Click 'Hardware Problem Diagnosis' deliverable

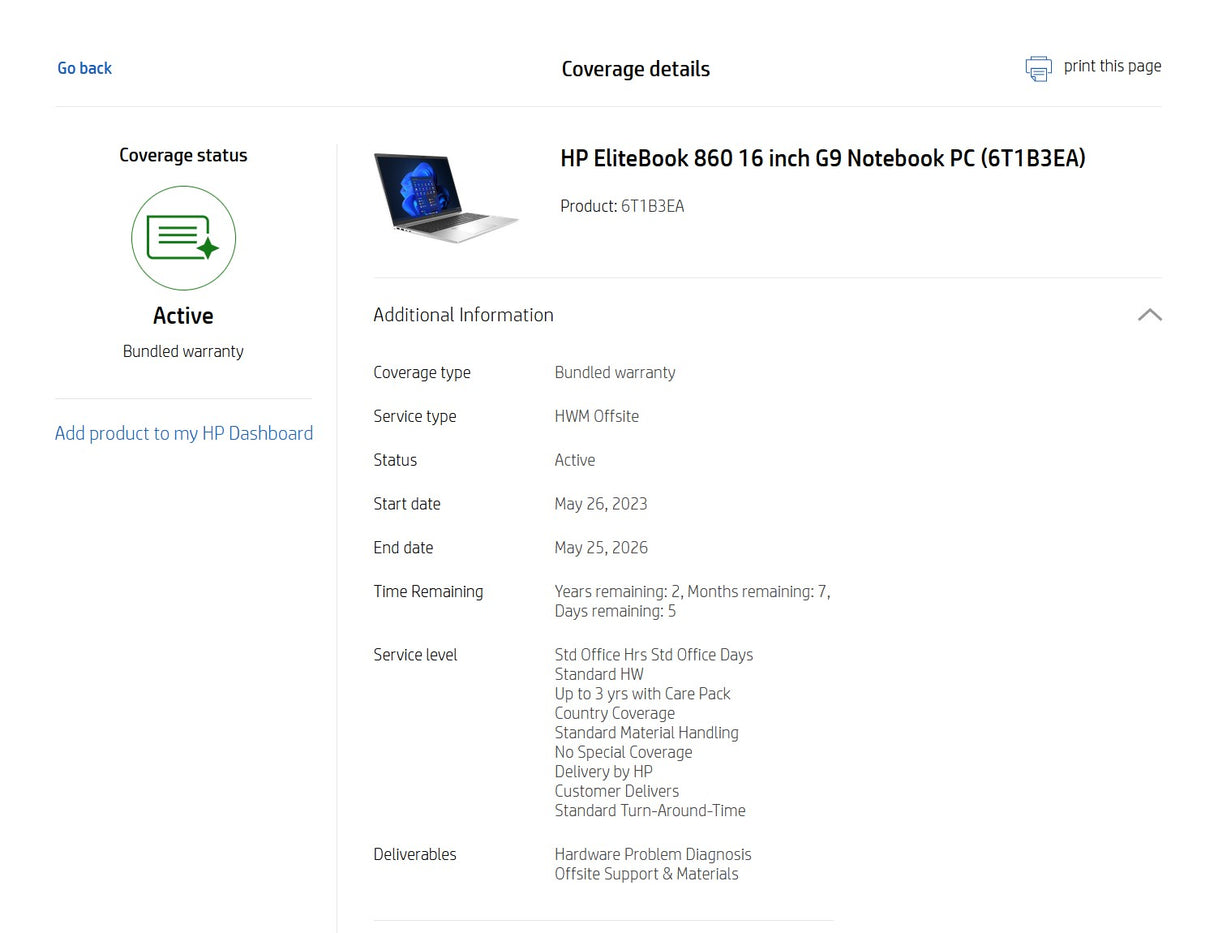(653, 855)
